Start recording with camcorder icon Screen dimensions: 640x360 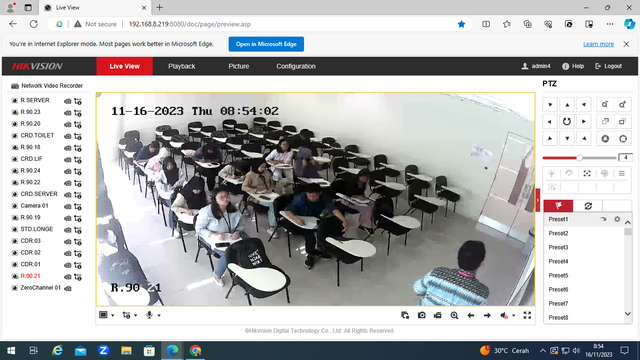438,315
